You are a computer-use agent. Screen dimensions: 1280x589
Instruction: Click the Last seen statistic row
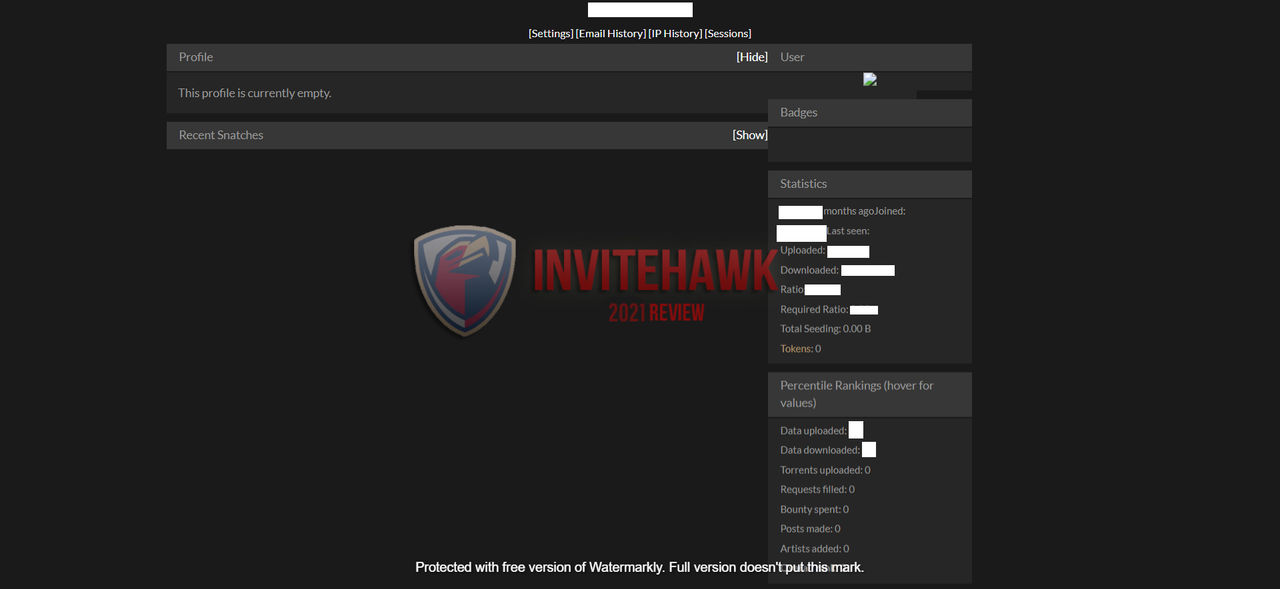823,231
